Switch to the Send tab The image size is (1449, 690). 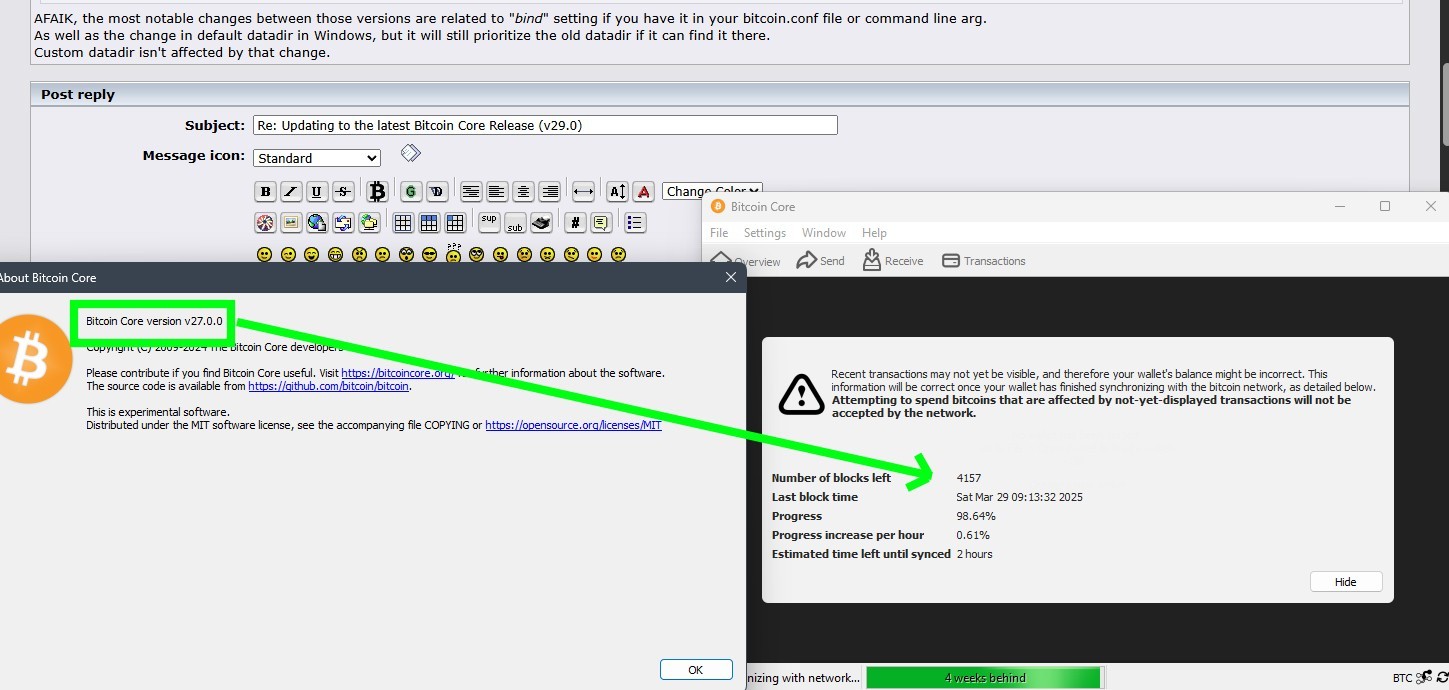(821, 261)
